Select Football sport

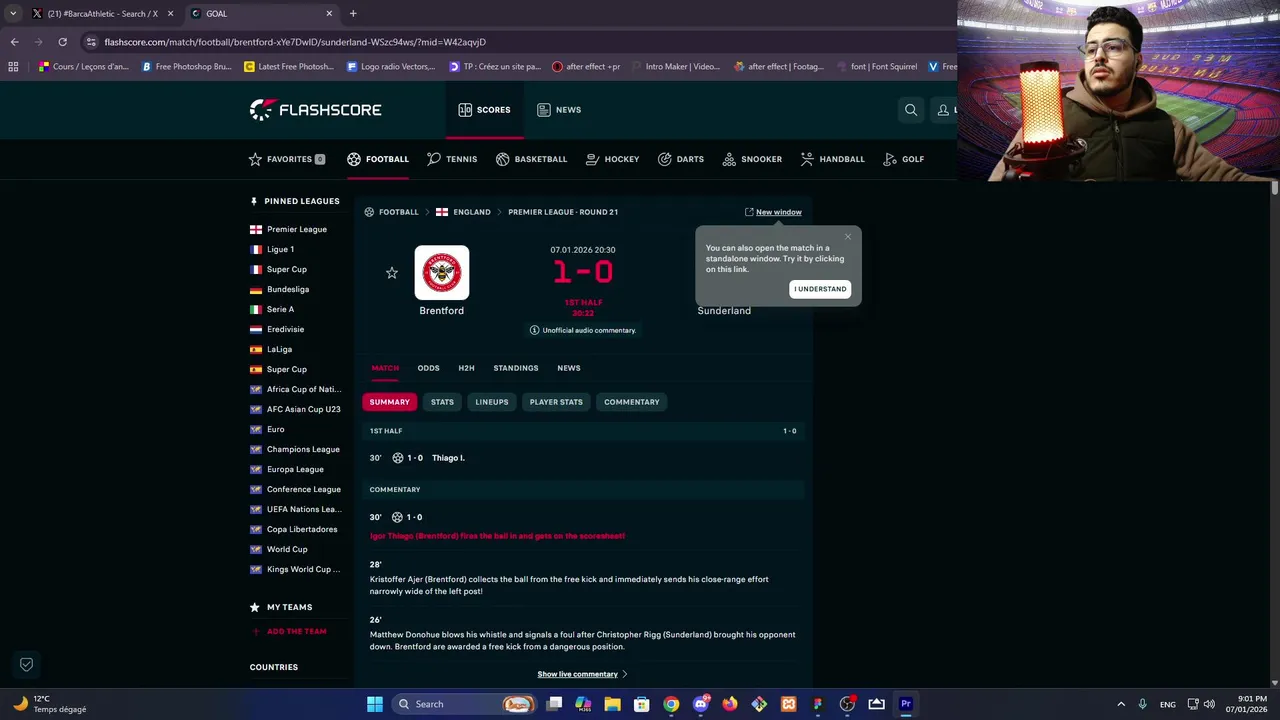[x=378, y=159]
